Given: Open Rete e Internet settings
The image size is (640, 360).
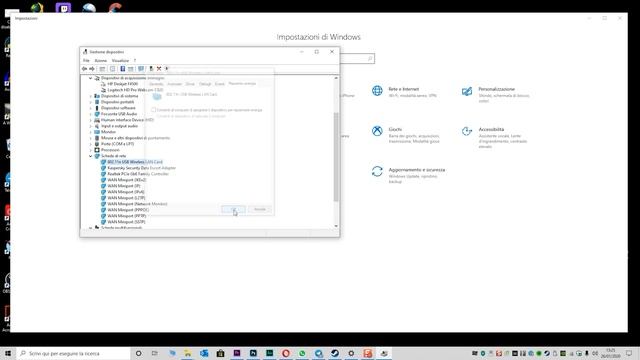Looking at the screenshot, I should tap(404, 92).
